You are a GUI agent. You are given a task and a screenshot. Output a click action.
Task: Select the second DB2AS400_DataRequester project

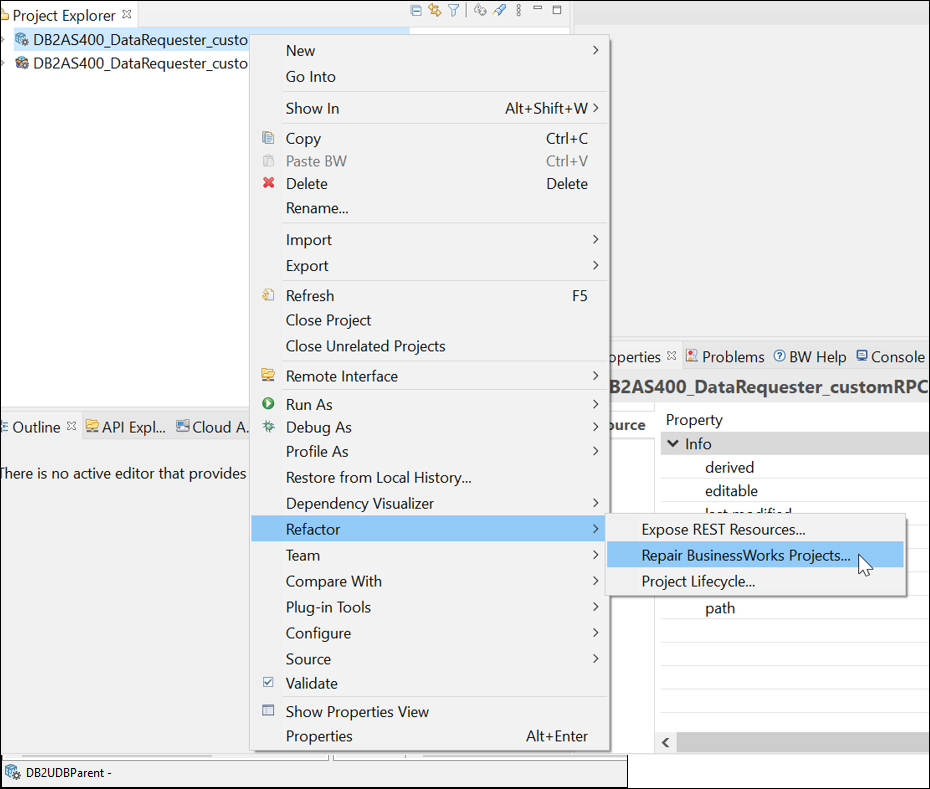click(x=140, y=63)
